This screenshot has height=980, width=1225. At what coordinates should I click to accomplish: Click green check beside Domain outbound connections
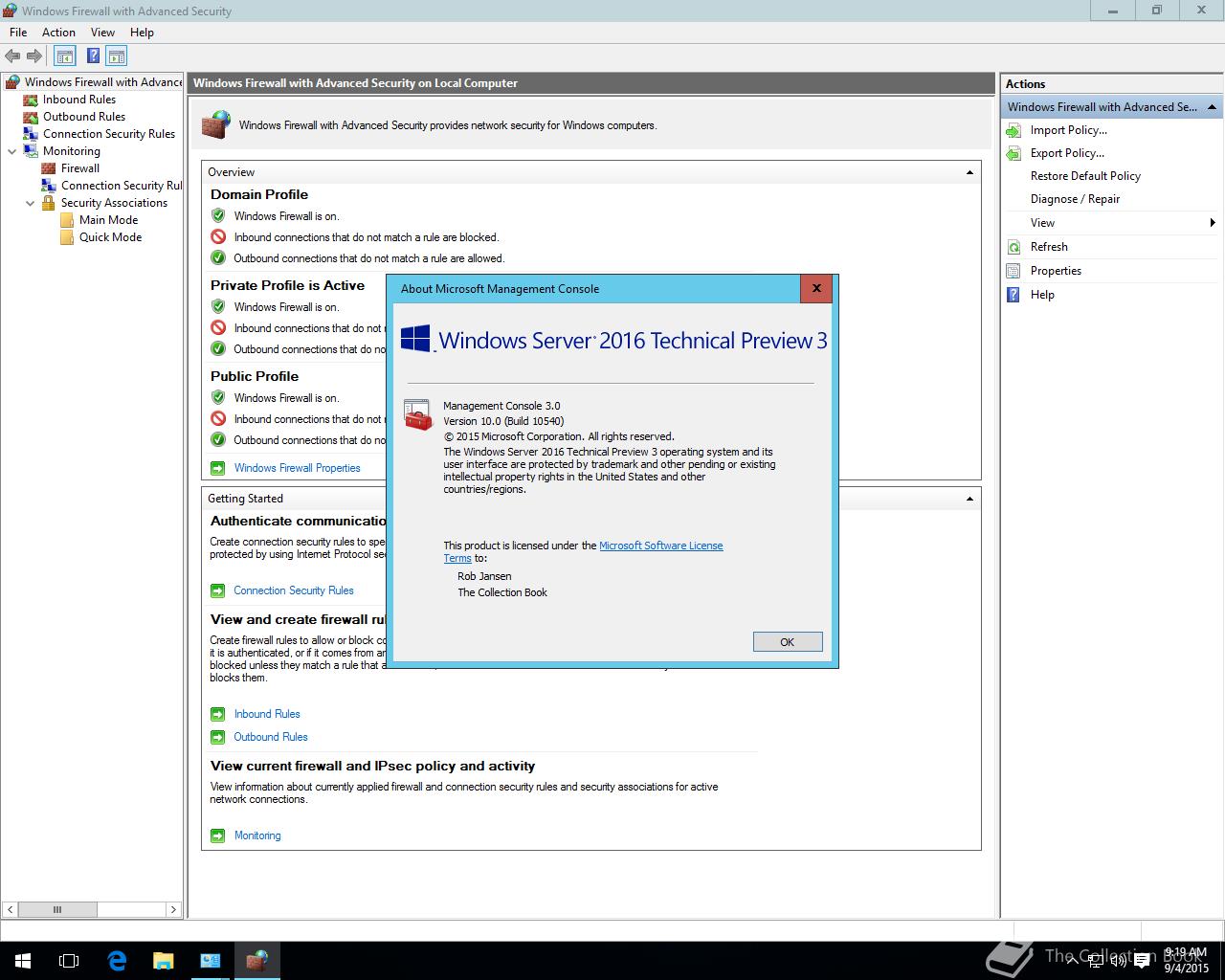(218, 257)
